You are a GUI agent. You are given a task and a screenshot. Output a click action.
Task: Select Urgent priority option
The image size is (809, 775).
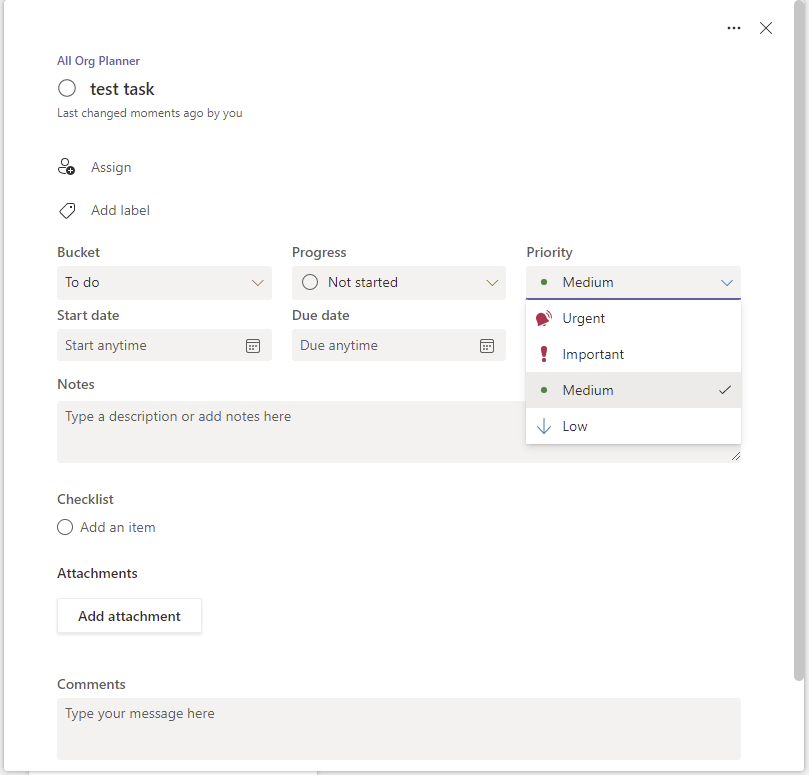click(x=633, y=318)
